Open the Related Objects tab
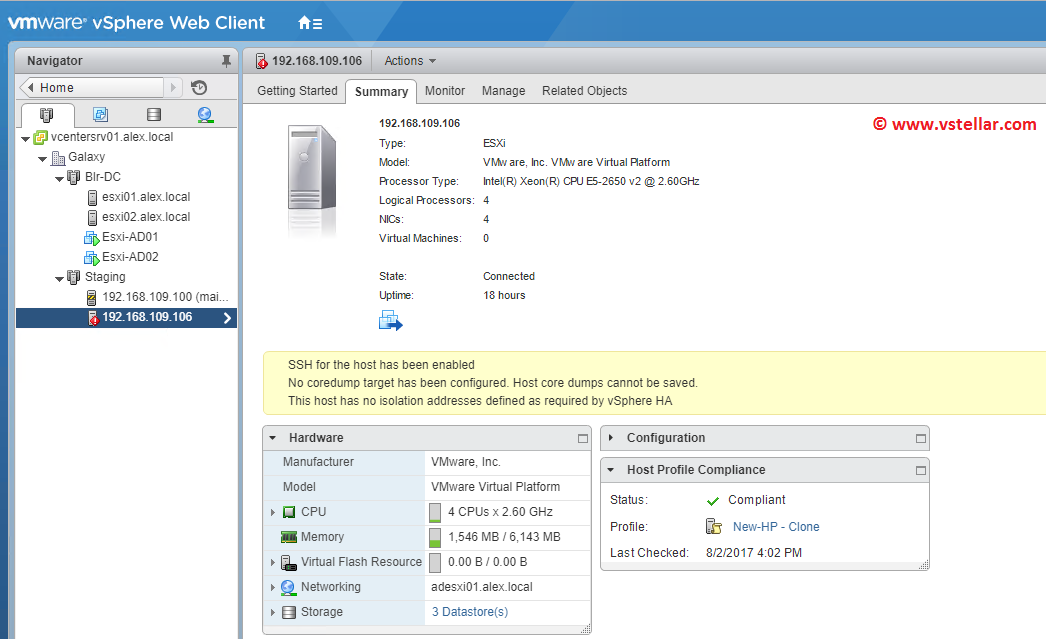Viewport: 1046px width, 639px height. [584, 91]
